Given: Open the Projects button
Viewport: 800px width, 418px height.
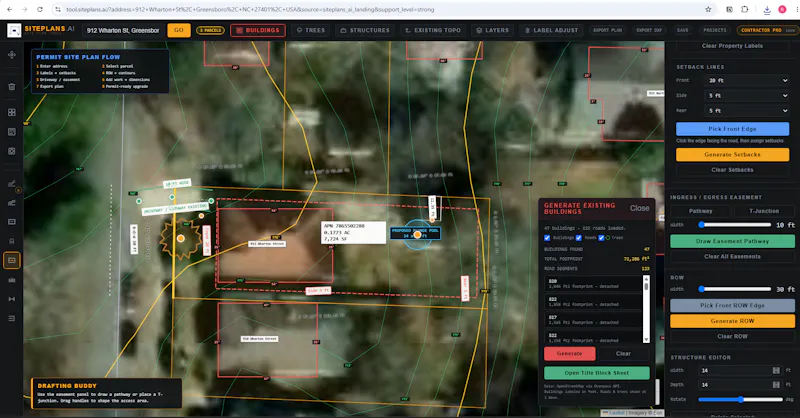Looking at the screenshot, I should (x=715, y=30).
